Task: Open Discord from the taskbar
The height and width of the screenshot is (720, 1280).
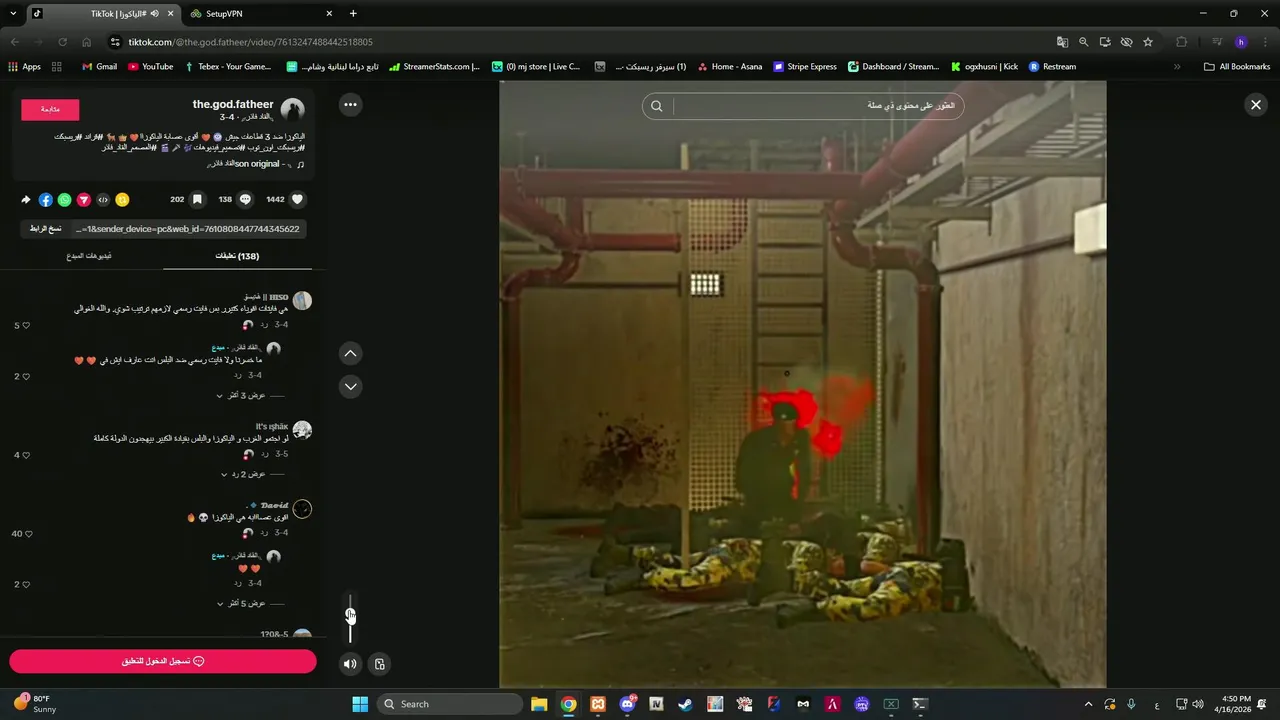Action: click(628, 704)
